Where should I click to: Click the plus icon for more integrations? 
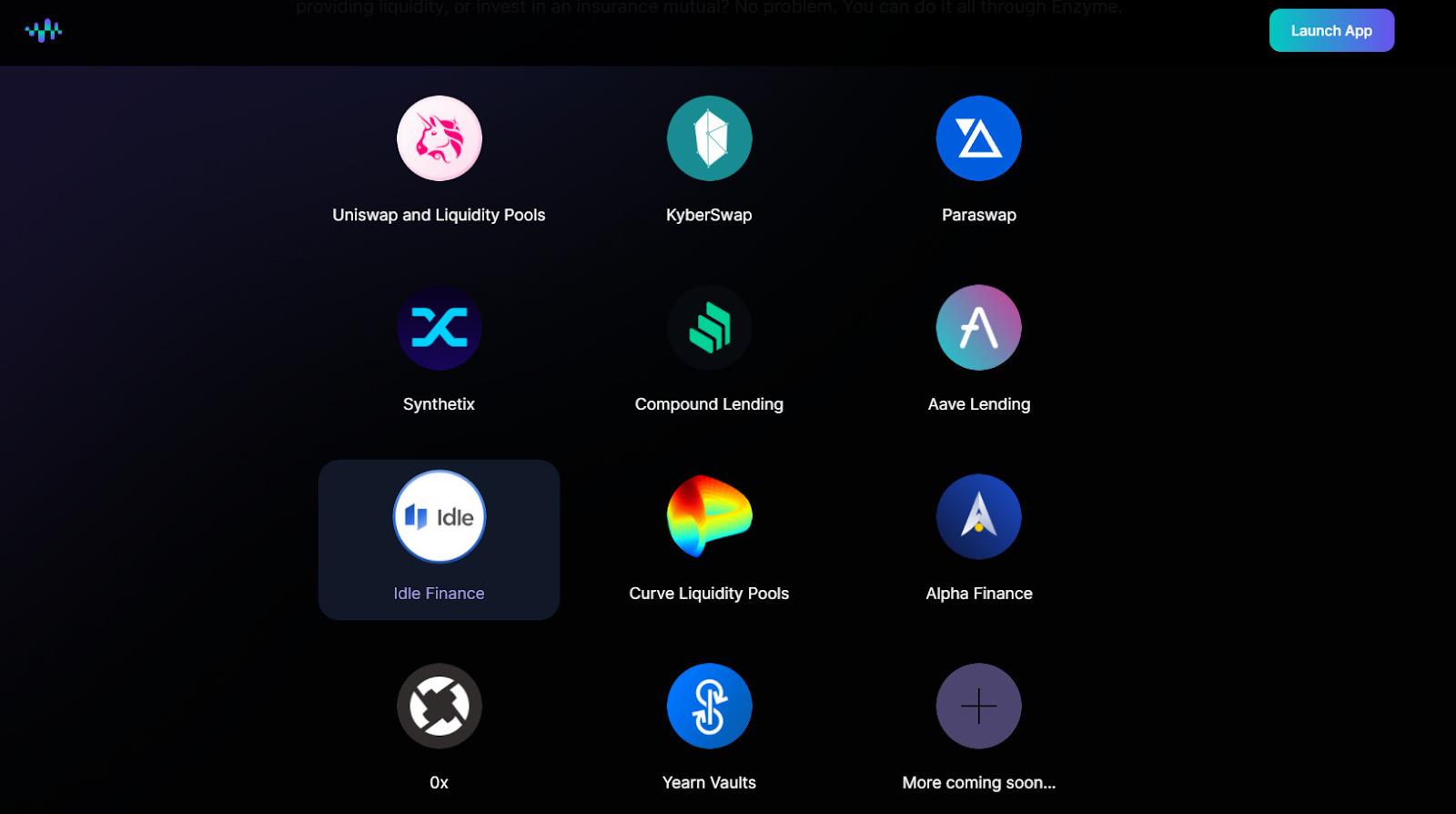point(979,706)
